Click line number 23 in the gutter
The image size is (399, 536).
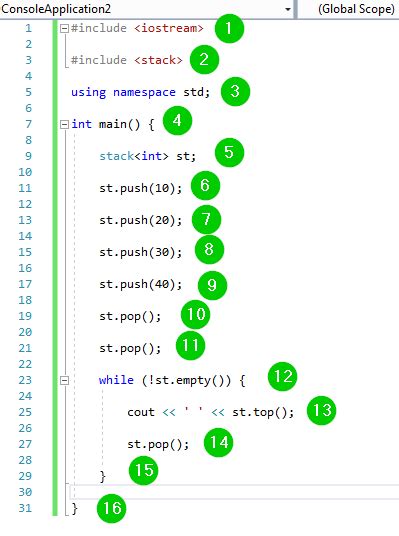tap(25, 380)
